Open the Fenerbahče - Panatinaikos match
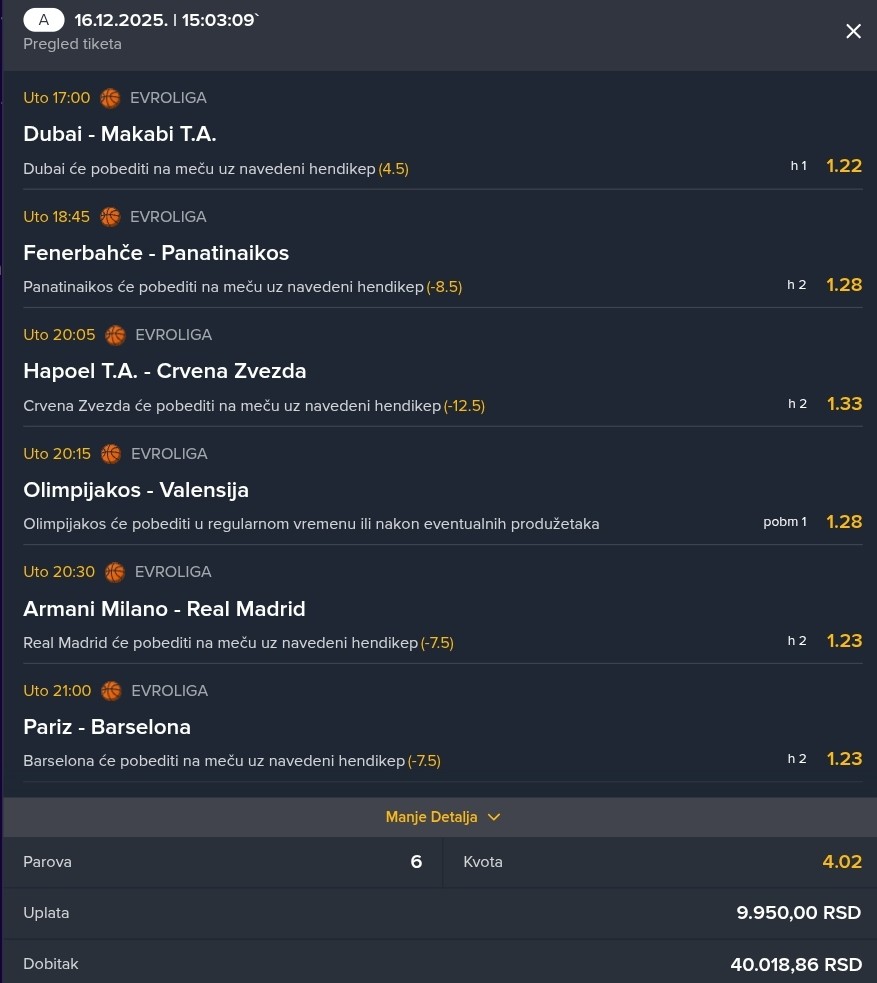The image size is (877, 983). (x=156, y=253)
